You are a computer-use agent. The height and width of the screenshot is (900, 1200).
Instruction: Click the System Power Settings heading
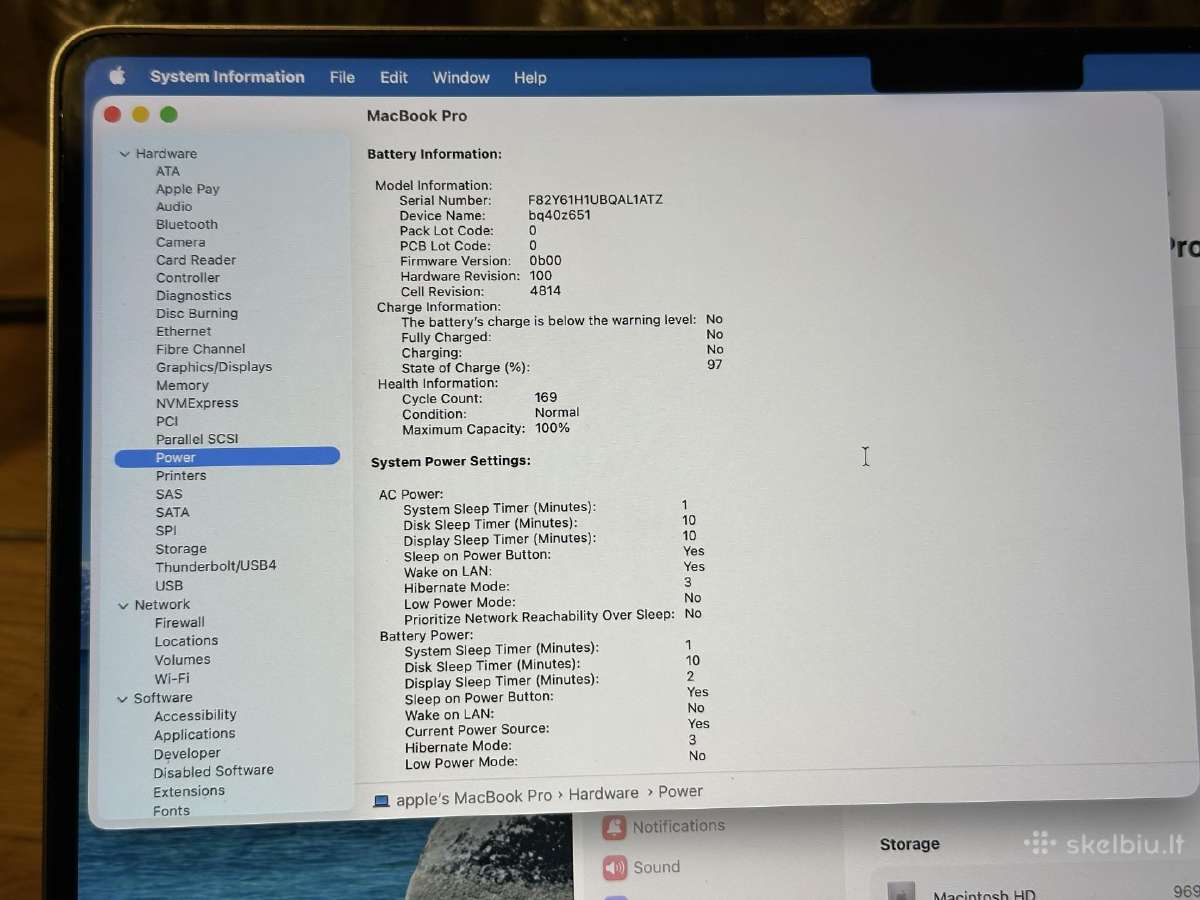point(450,461)
